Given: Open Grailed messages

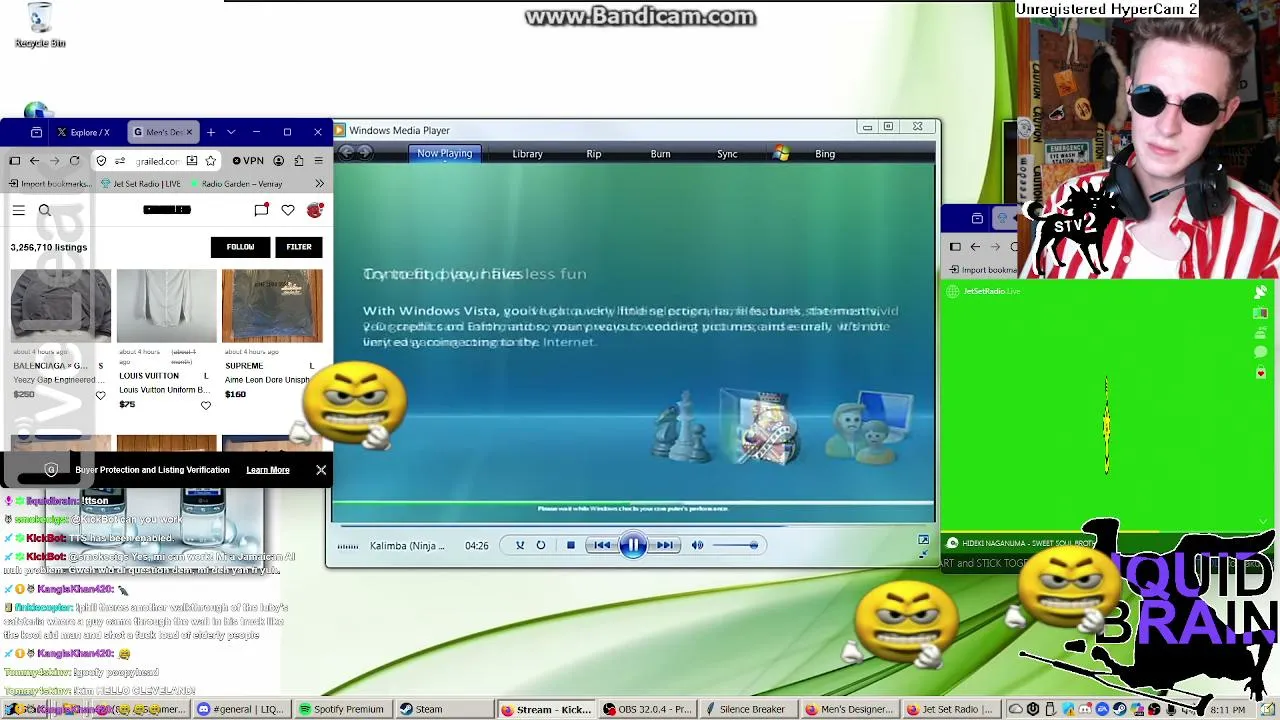Looking at the screenshot, I should point(261,210).
